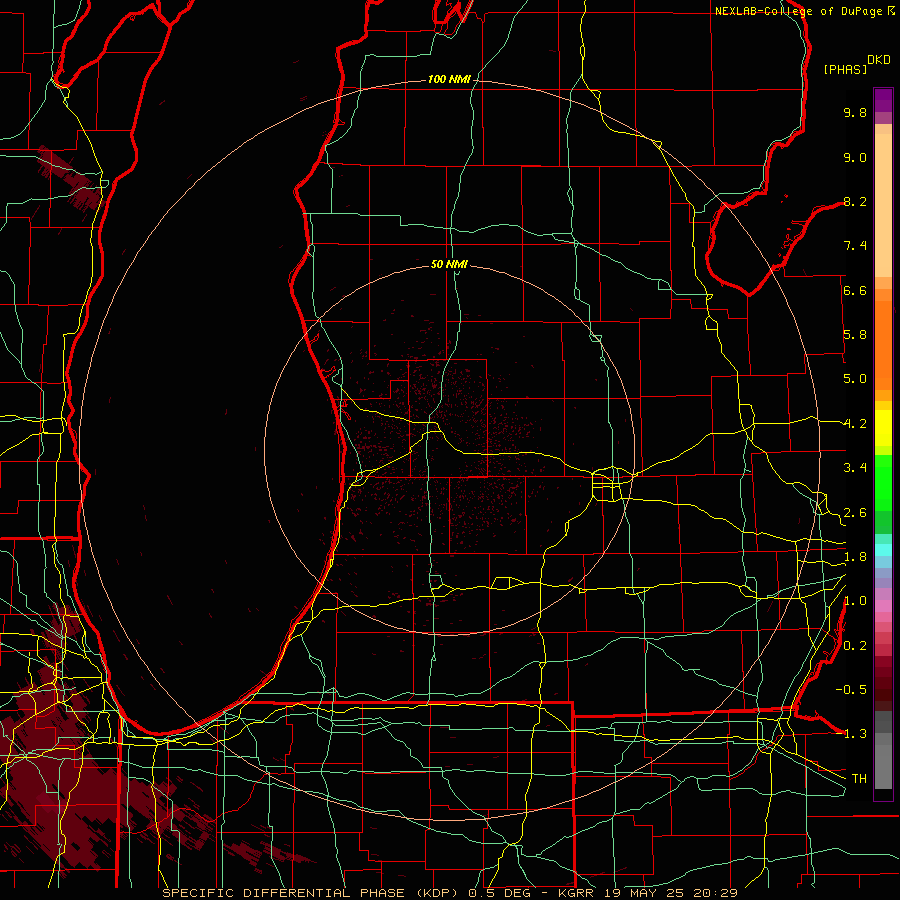This screenshot has height=900, width=900.
Task: Select the 3.4 legend value
Action: pyautogui.click(x=855, y=468)
